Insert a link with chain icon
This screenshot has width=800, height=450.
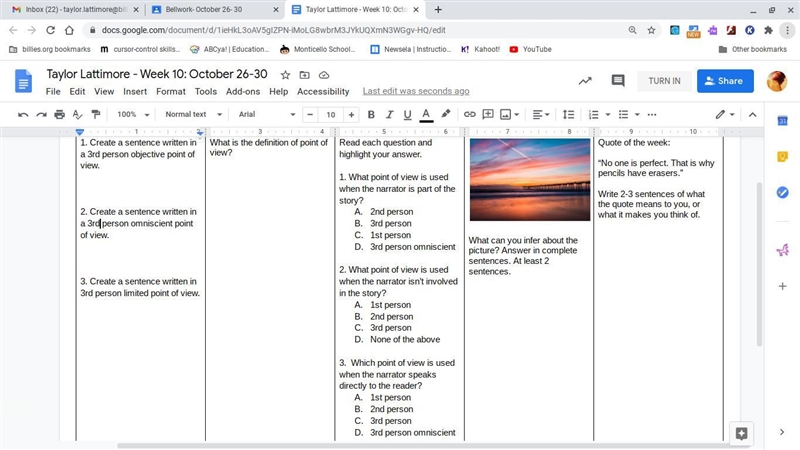point(469,115)
